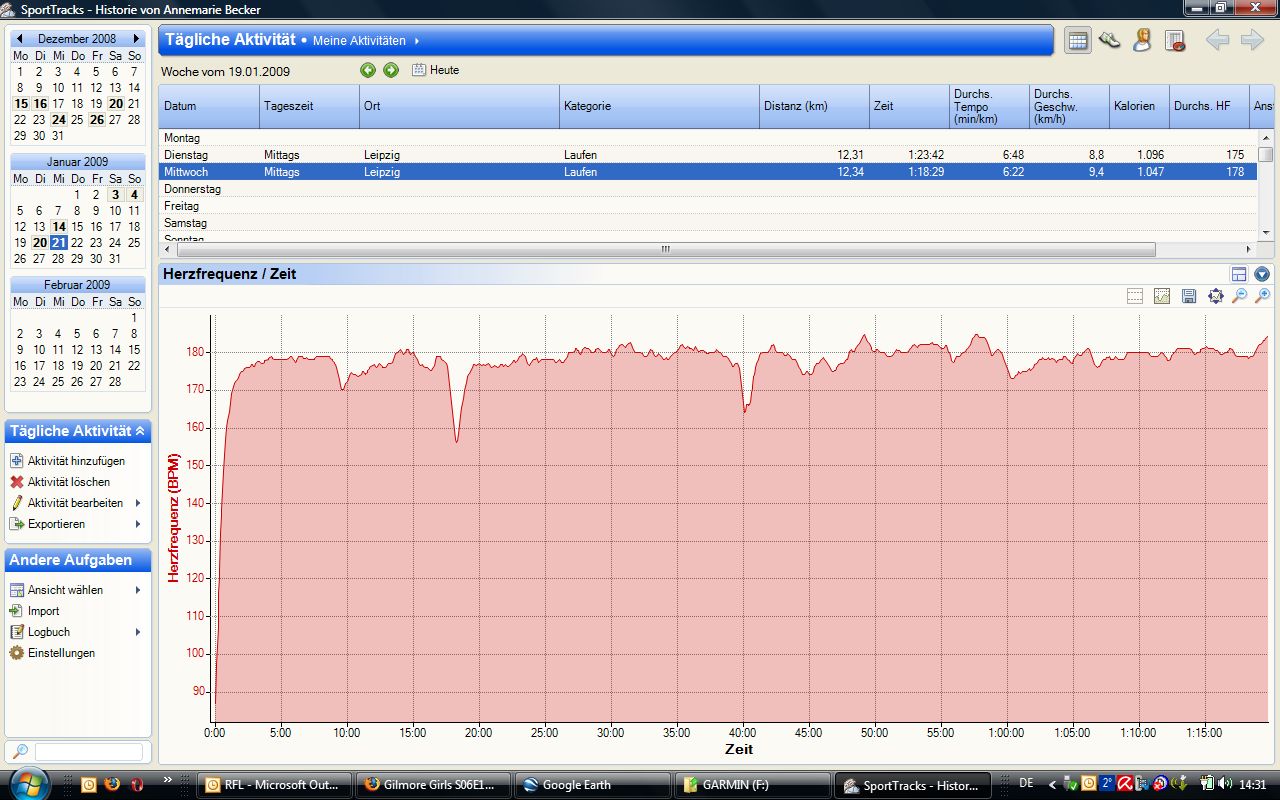Open the chart type dropdown arrow

(1262, 274)
